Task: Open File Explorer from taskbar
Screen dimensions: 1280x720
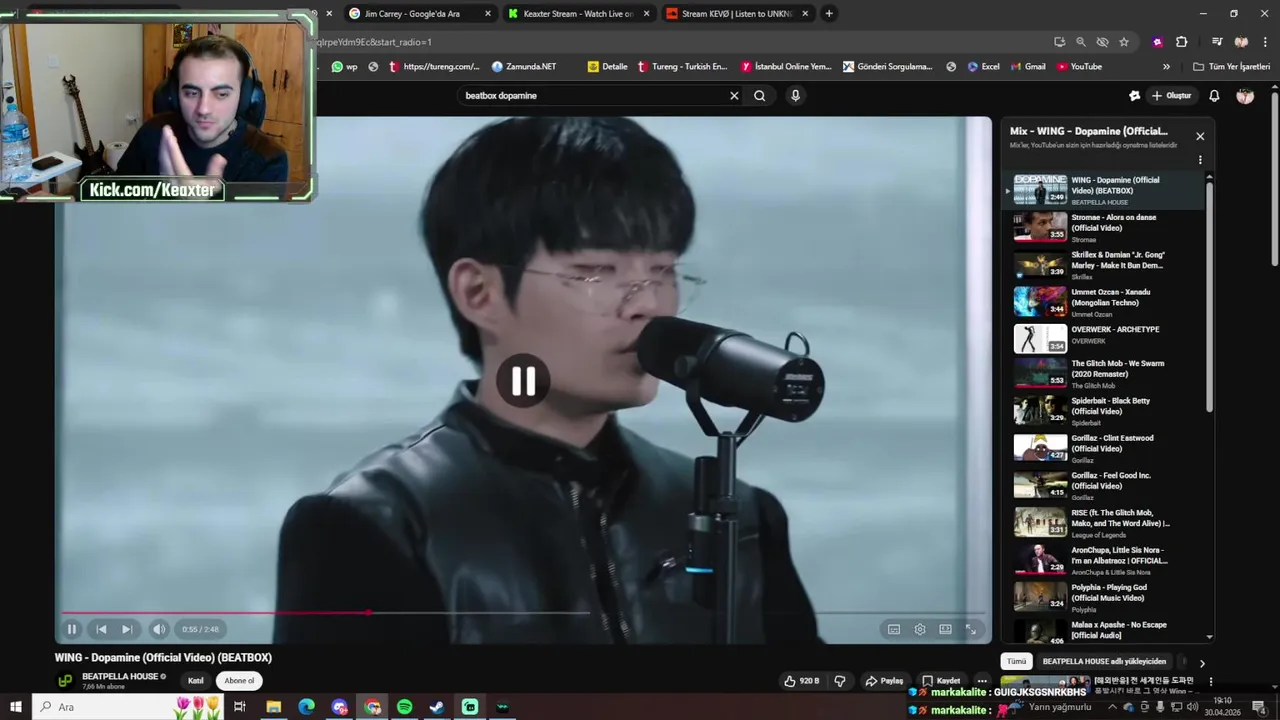Action: point(273,707)
